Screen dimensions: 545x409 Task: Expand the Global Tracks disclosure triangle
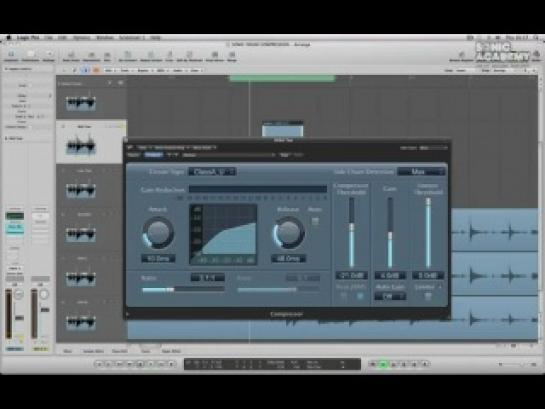(x=59, y=83)
